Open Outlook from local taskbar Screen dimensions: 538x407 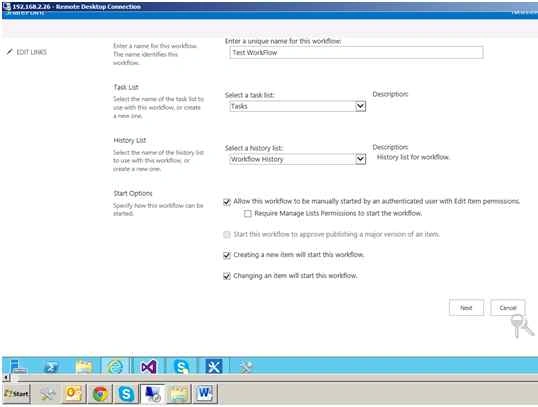pos(73,393)
